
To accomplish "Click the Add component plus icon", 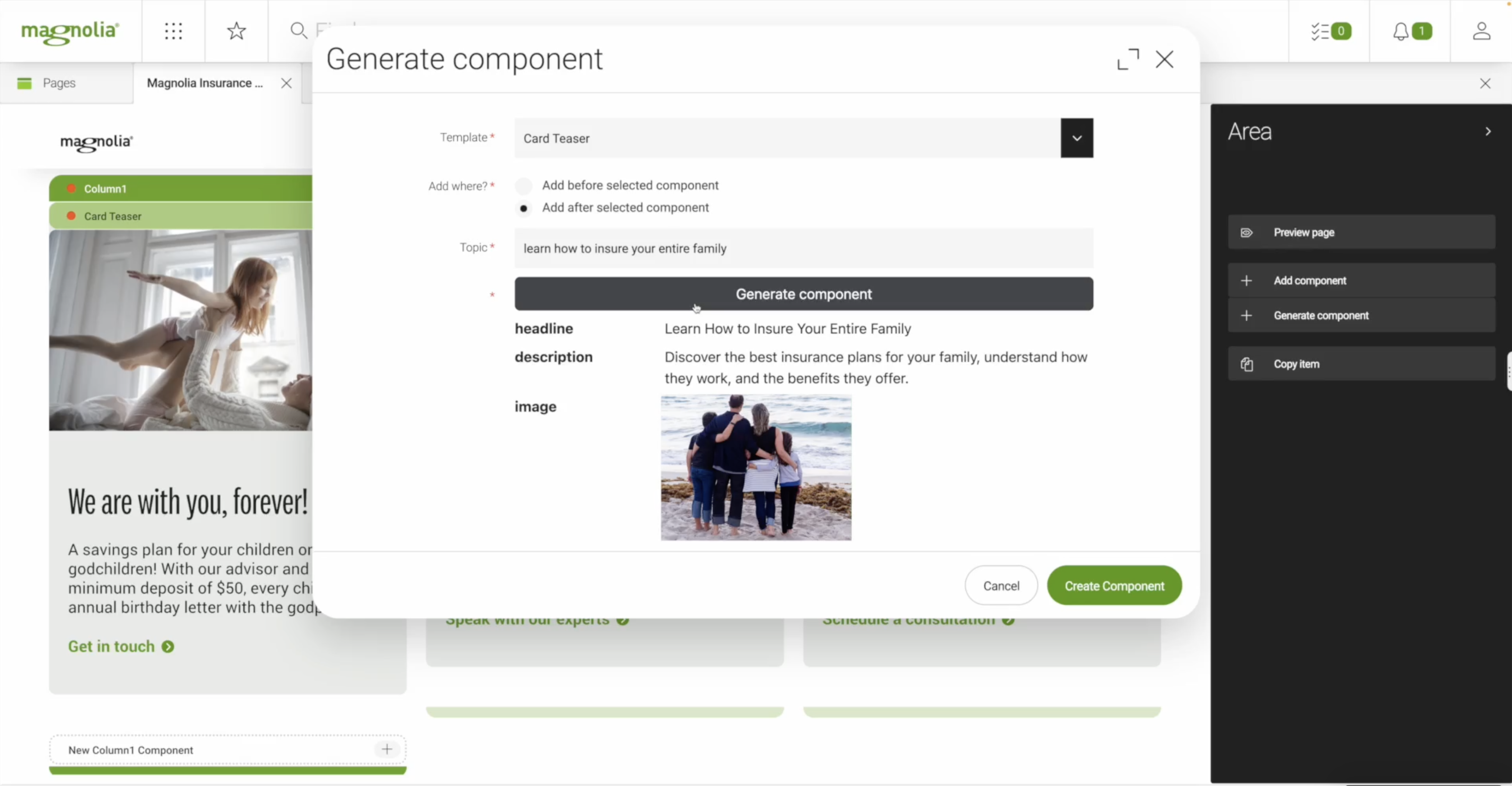I will coord(1247,280).
